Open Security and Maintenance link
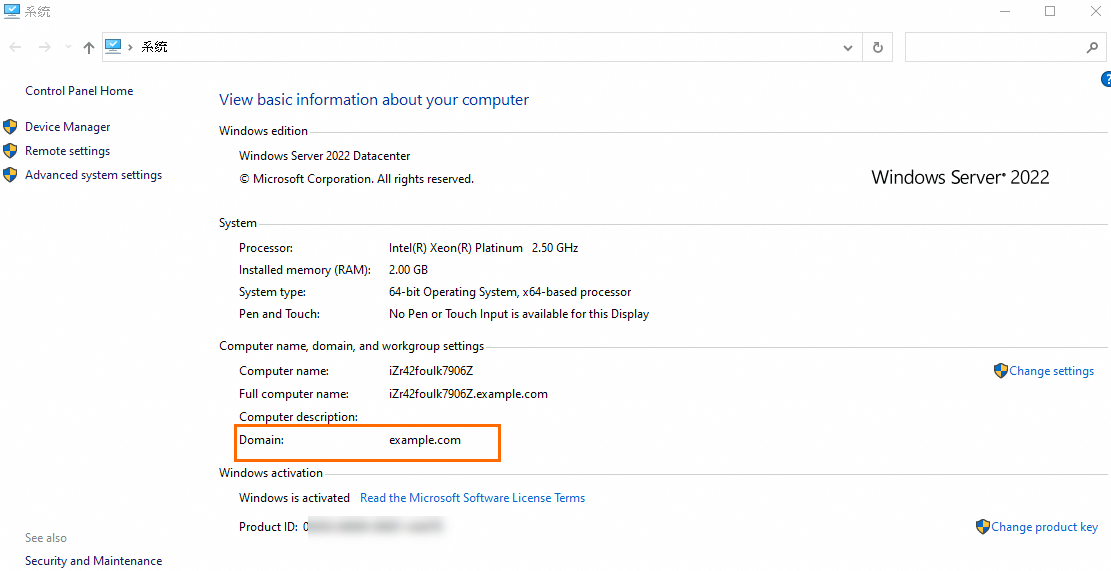 (x=93, y=561)
